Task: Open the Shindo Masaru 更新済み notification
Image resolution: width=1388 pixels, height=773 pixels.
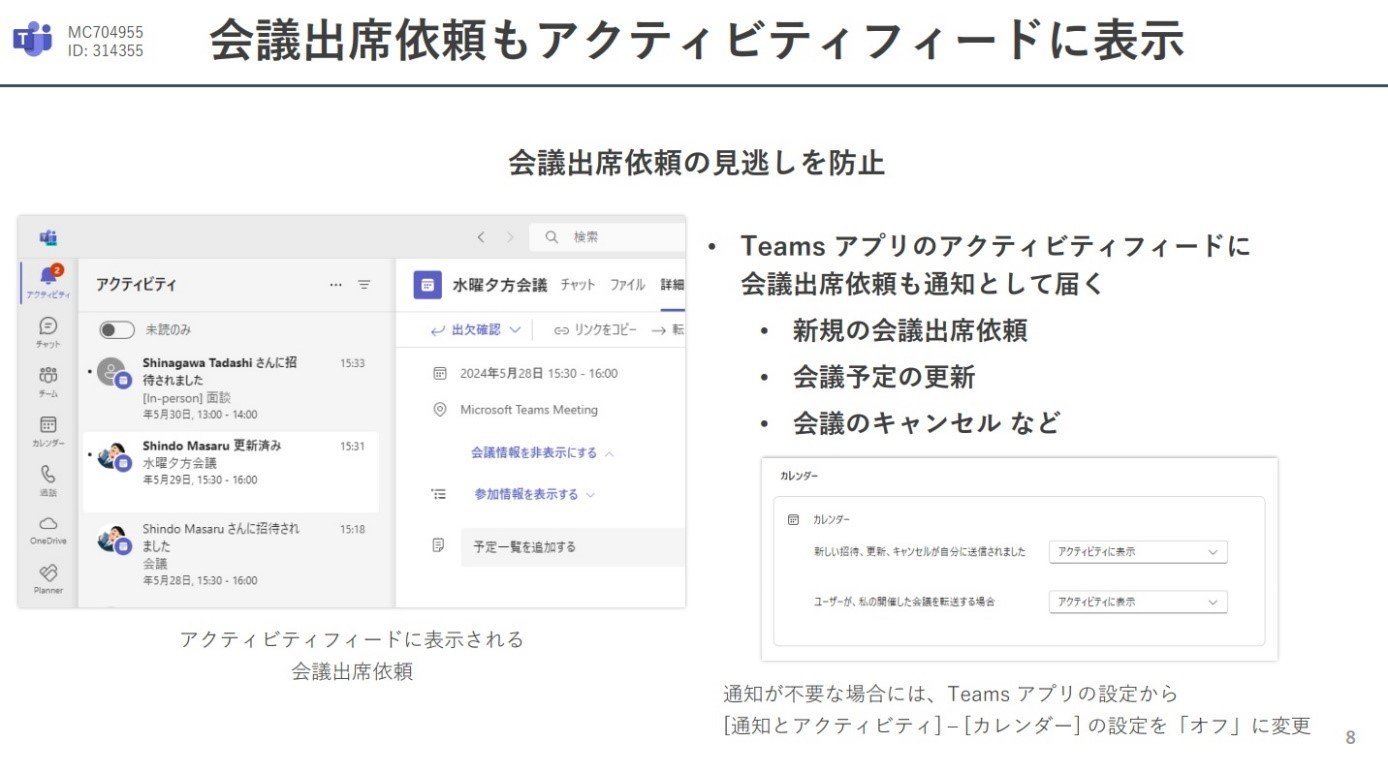Action: pyautogui.click(x=230, y=472)
